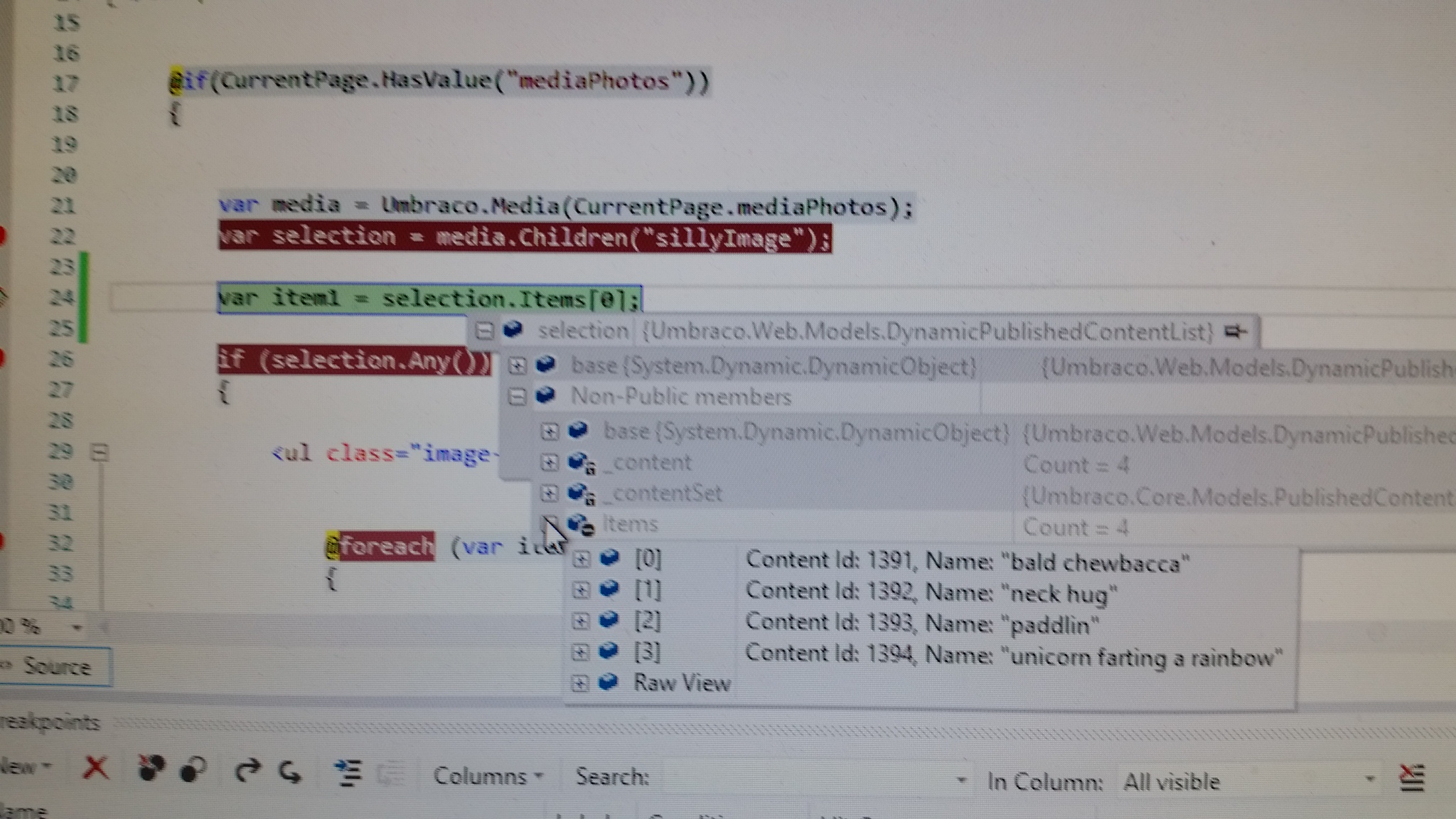
Task: Click the line 17 HasValue condition
Action: pos(441,81)
